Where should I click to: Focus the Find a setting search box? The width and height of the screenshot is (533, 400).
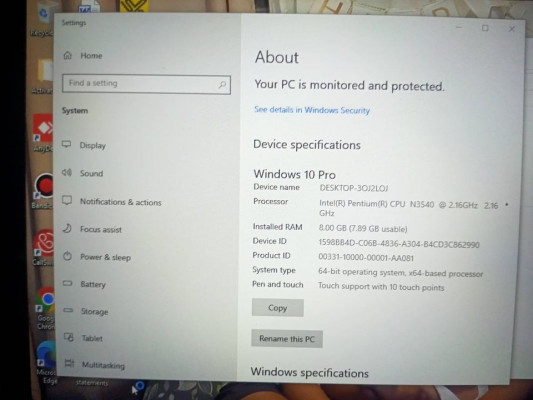pyautogui.click(x=147, y=84)
